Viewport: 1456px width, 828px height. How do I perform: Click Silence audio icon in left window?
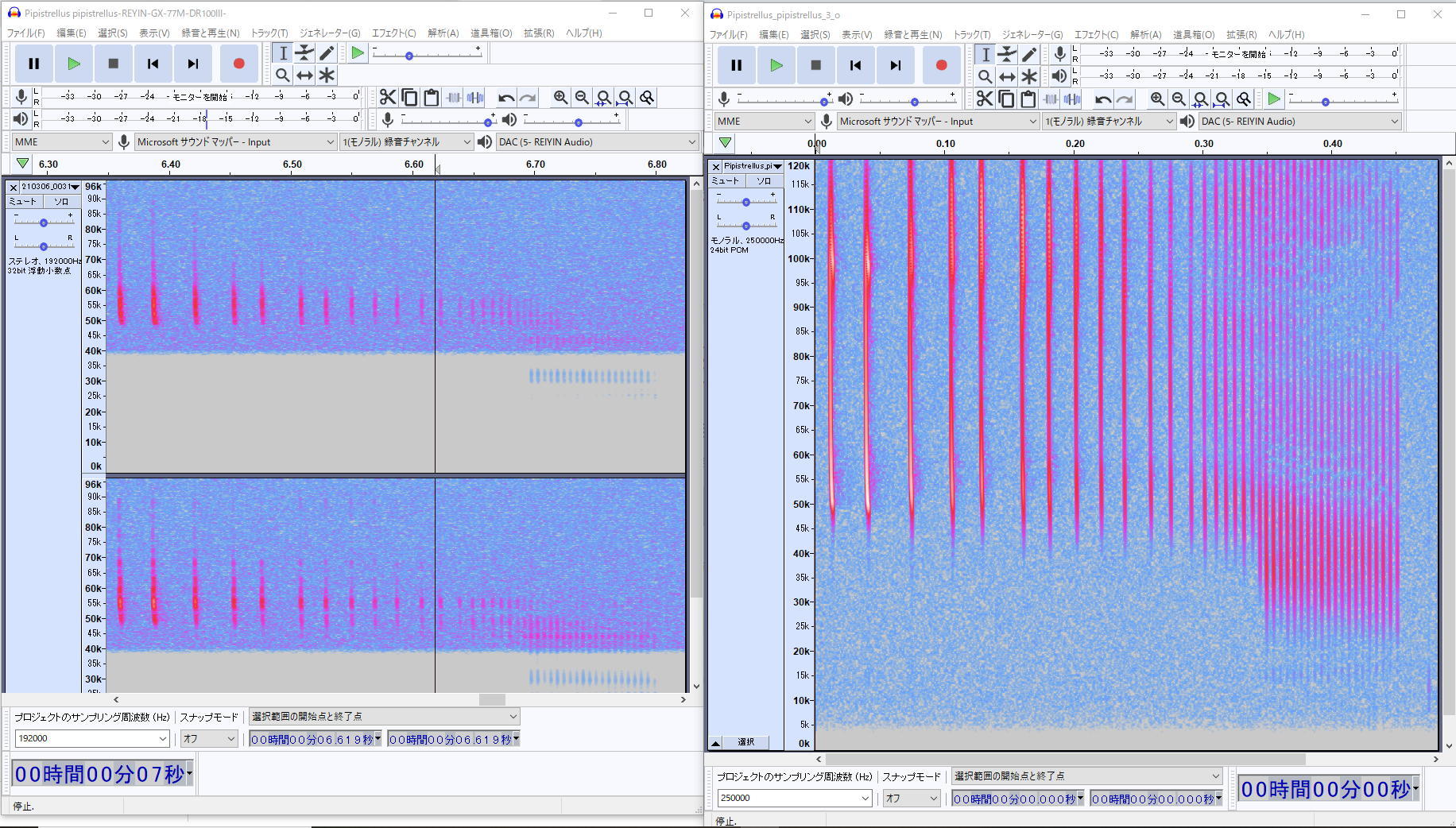tap(475, 97)
